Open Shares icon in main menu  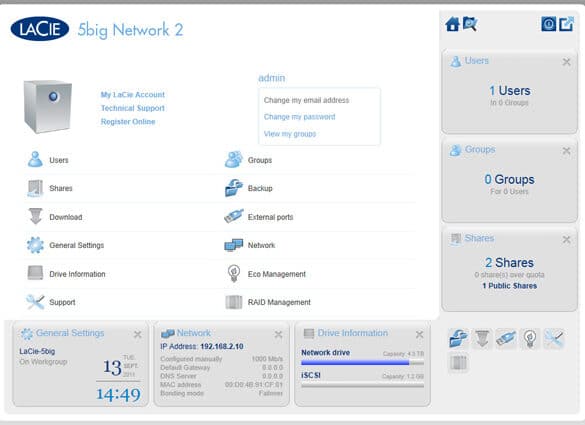35,188
